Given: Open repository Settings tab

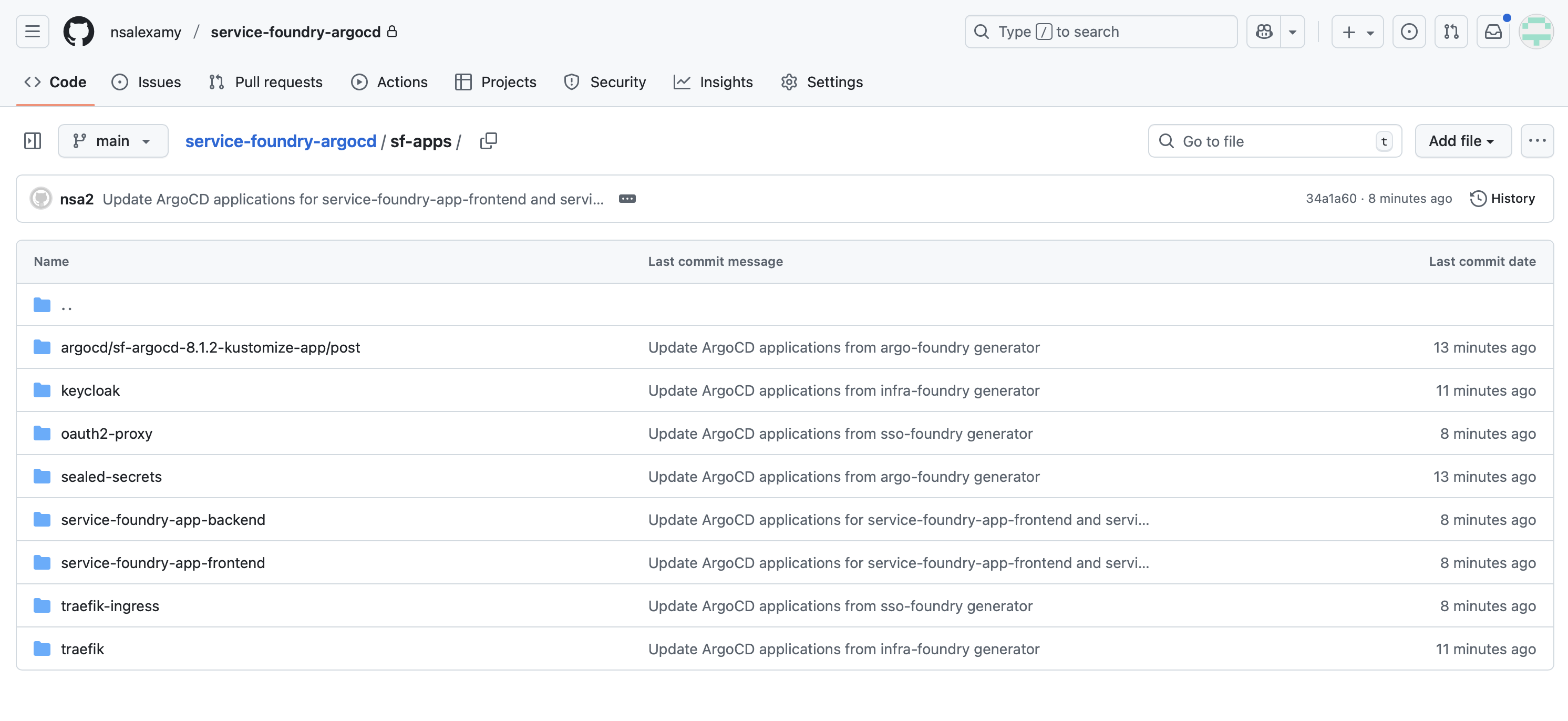Looking at the screenshot, I should tap(822, 82).
